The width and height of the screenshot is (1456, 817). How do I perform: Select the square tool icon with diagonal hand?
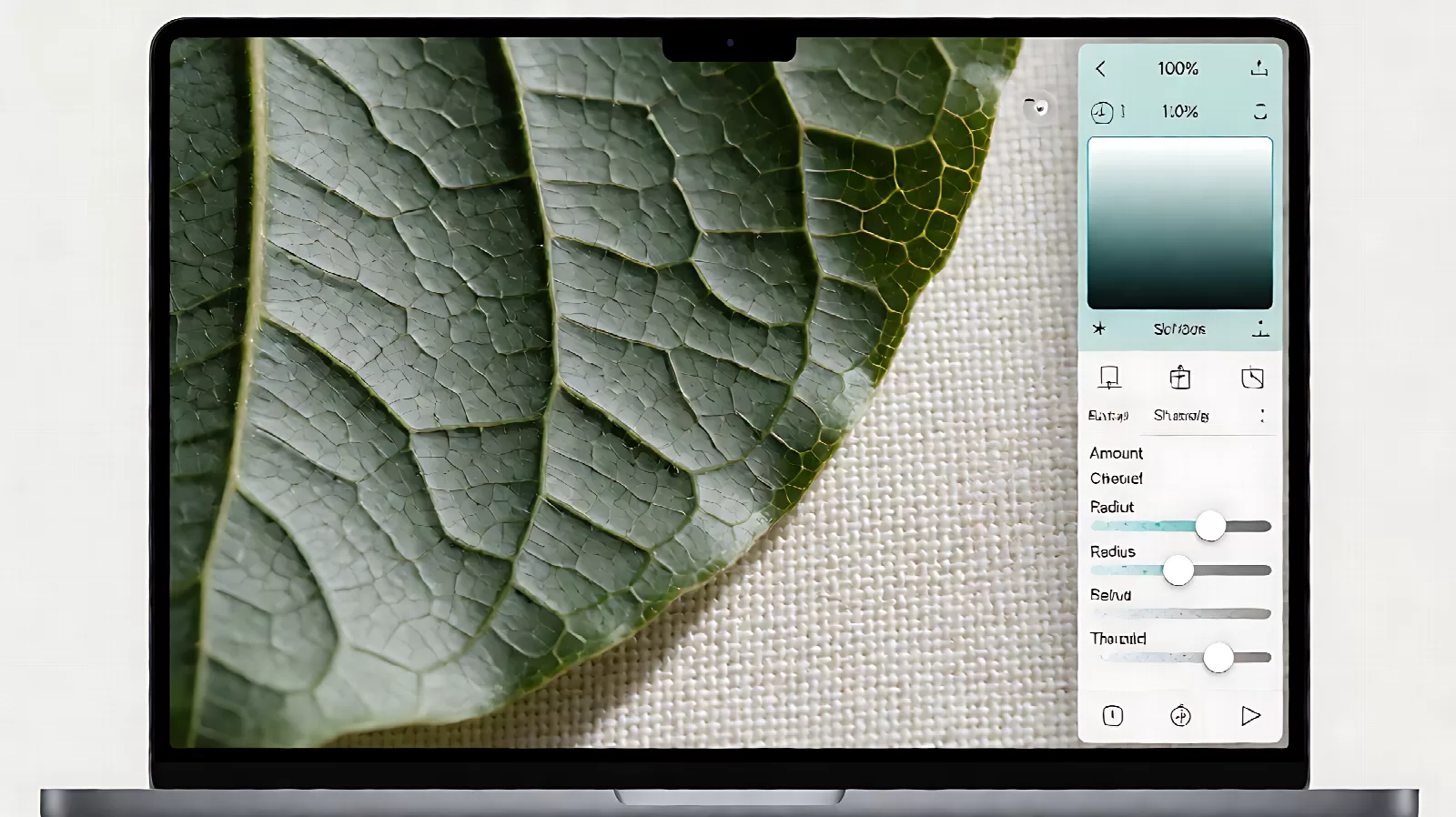1252,378
